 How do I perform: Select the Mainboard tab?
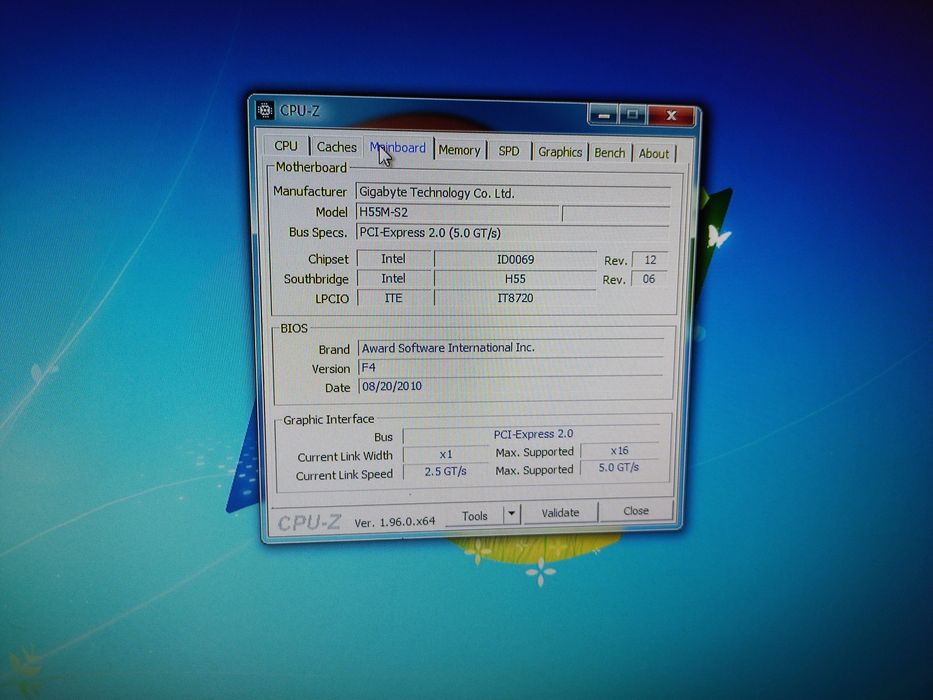tap(397, 147)
